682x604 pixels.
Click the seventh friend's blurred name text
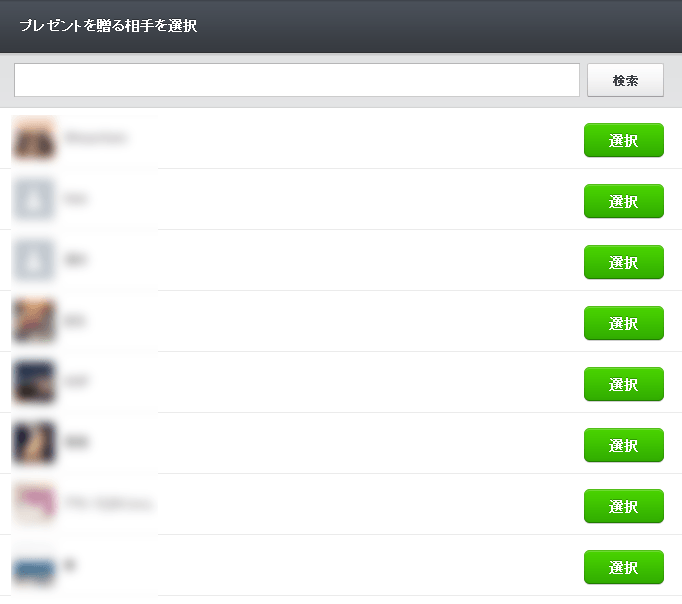(109, 503)
